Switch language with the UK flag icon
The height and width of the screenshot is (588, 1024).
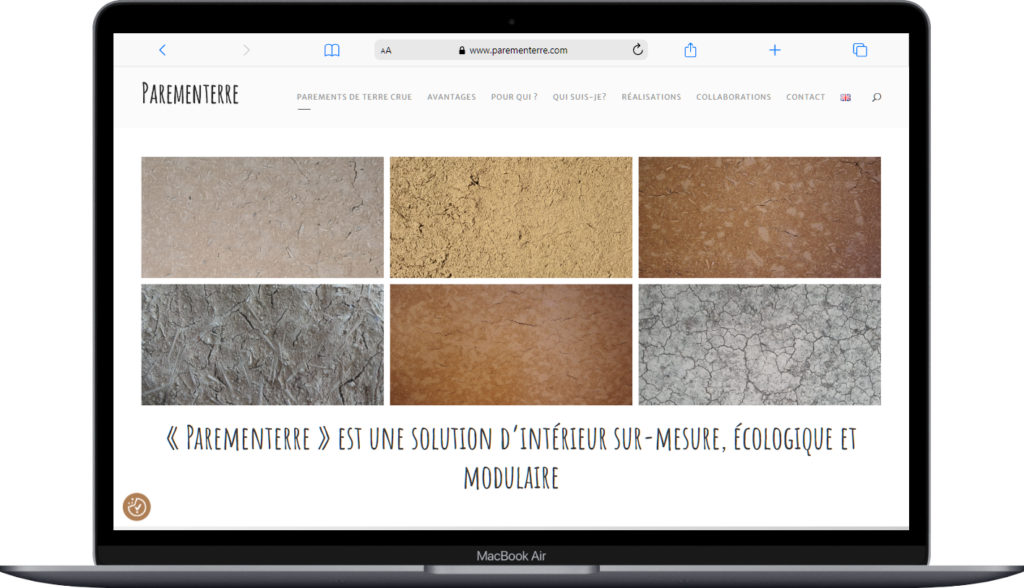845,97
